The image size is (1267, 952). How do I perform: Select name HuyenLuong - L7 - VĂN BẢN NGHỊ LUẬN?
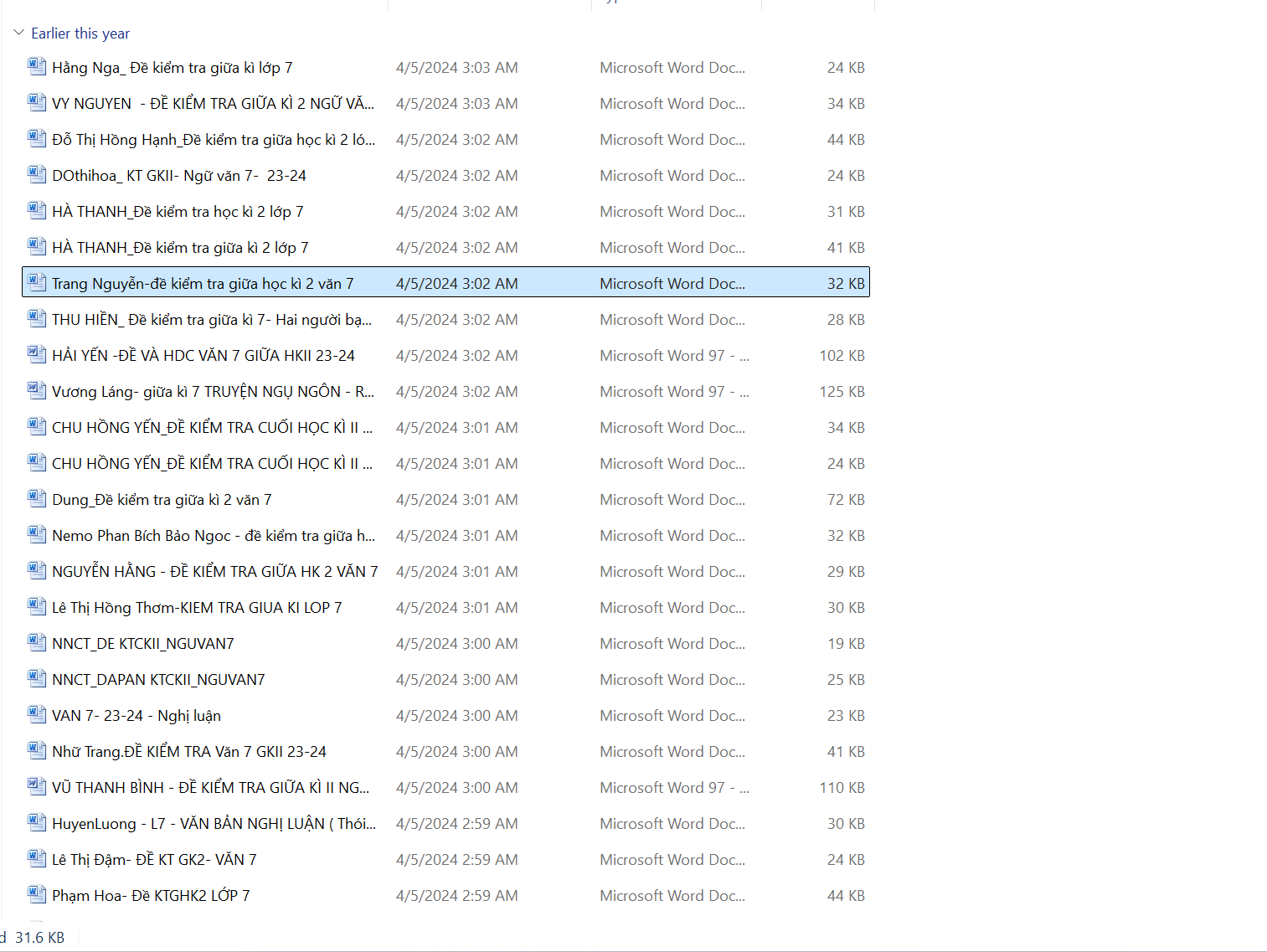tap(214, 824)
